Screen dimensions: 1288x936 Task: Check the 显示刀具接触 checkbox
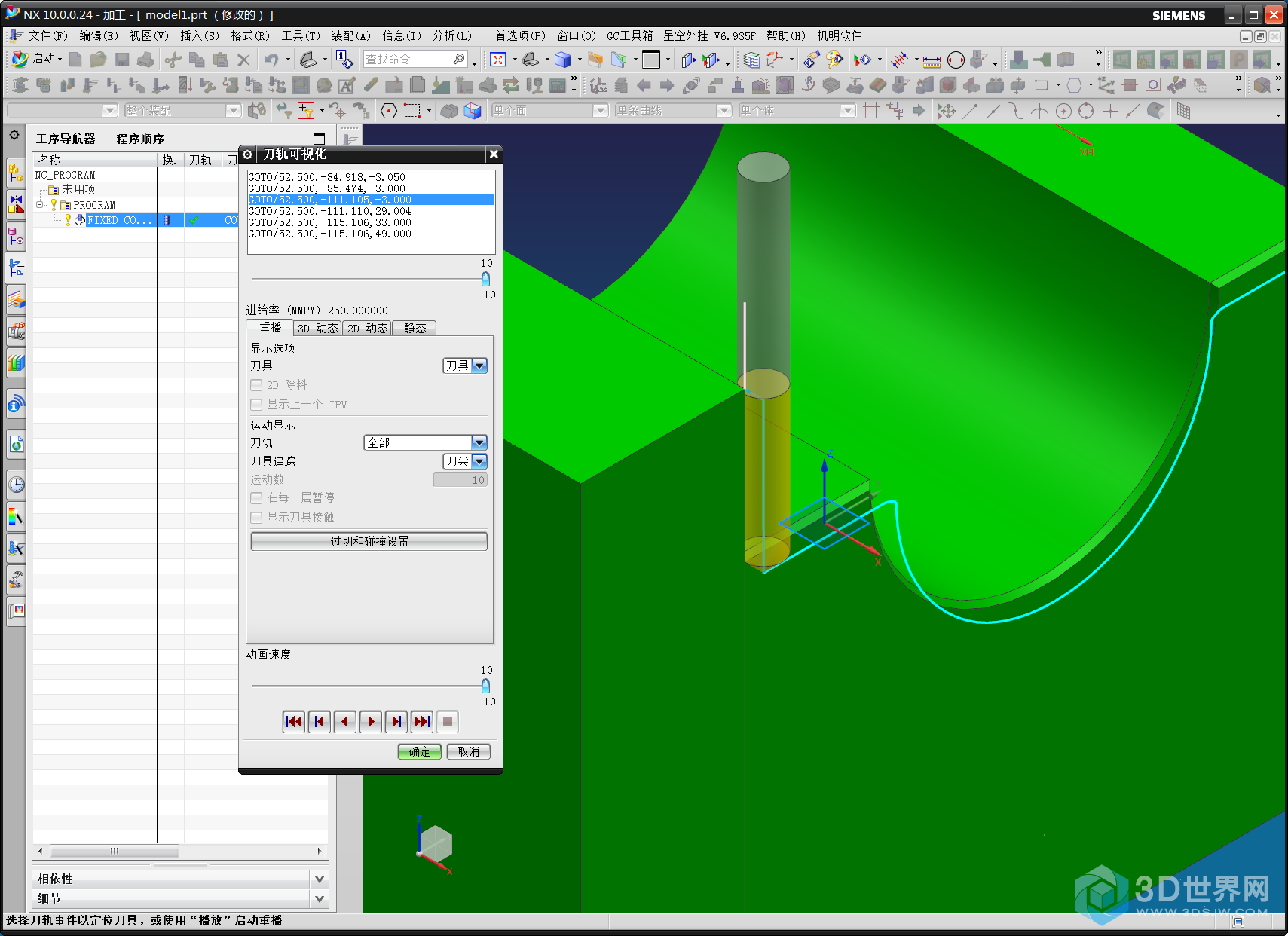click(x=256, y=518)
